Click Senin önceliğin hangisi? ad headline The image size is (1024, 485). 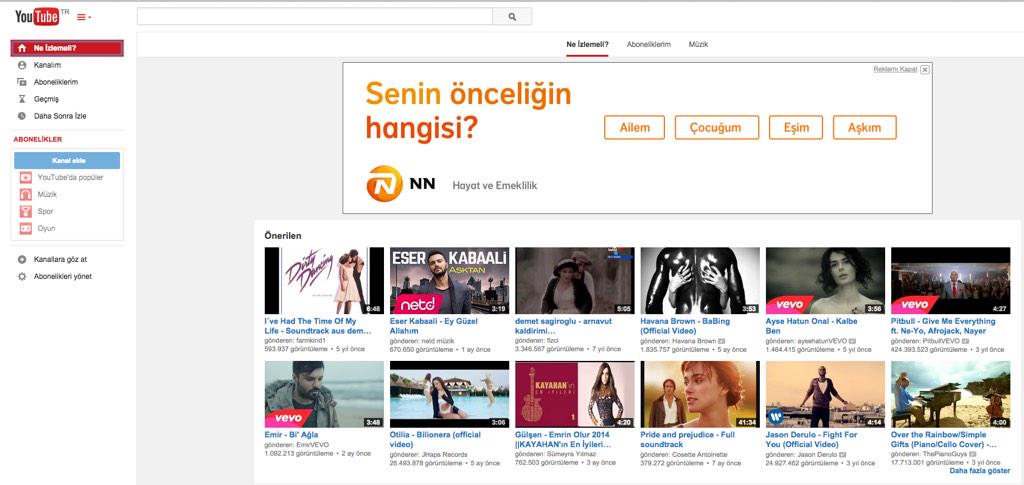[x=468, y=110]
